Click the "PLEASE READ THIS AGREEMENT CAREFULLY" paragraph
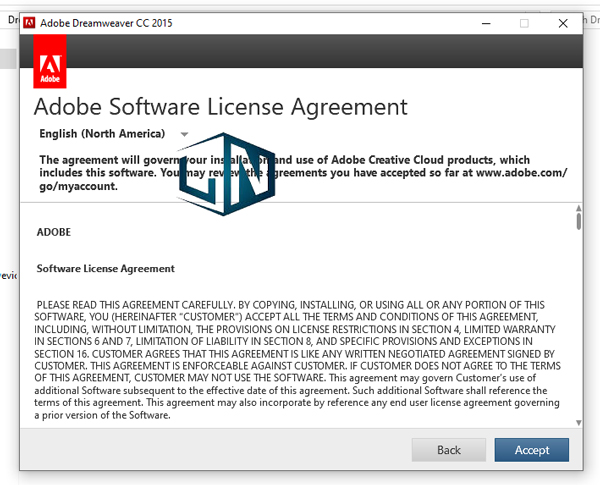Screen dimensions: 600x485 point(297,360)
